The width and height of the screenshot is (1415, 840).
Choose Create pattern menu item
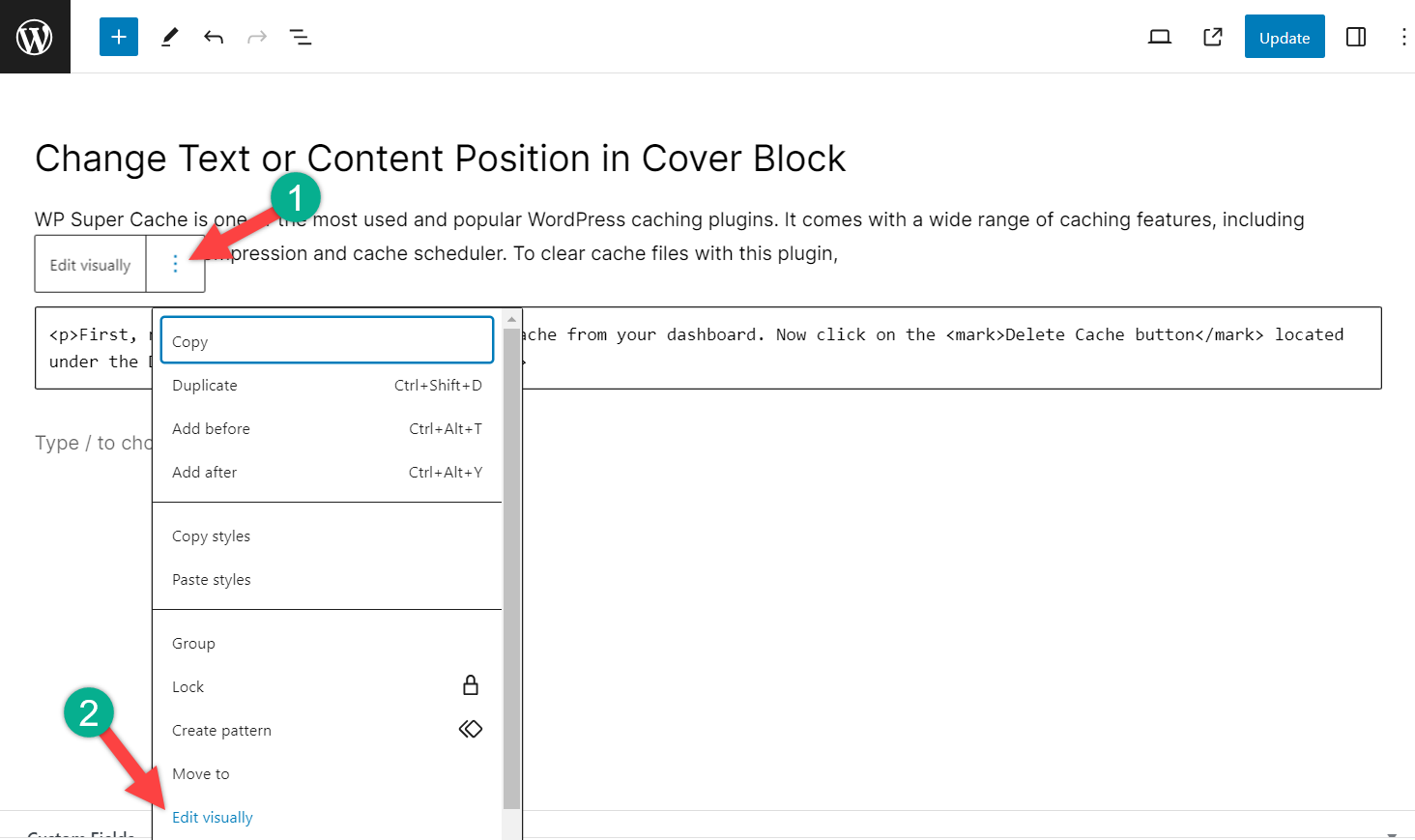point(327,730)
